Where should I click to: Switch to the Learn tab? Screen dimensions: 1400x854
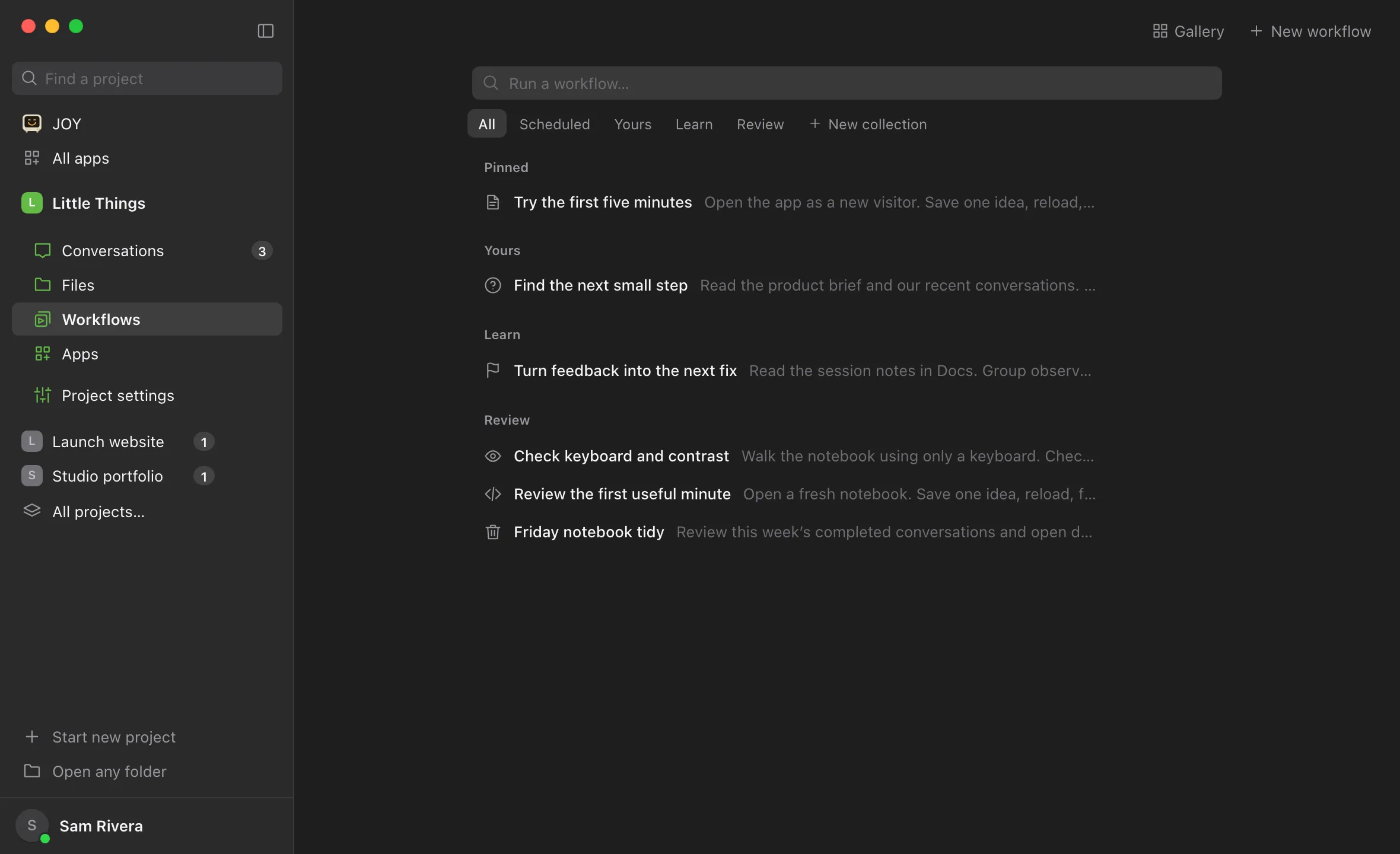pyautogui.click(x=693, y=124)
